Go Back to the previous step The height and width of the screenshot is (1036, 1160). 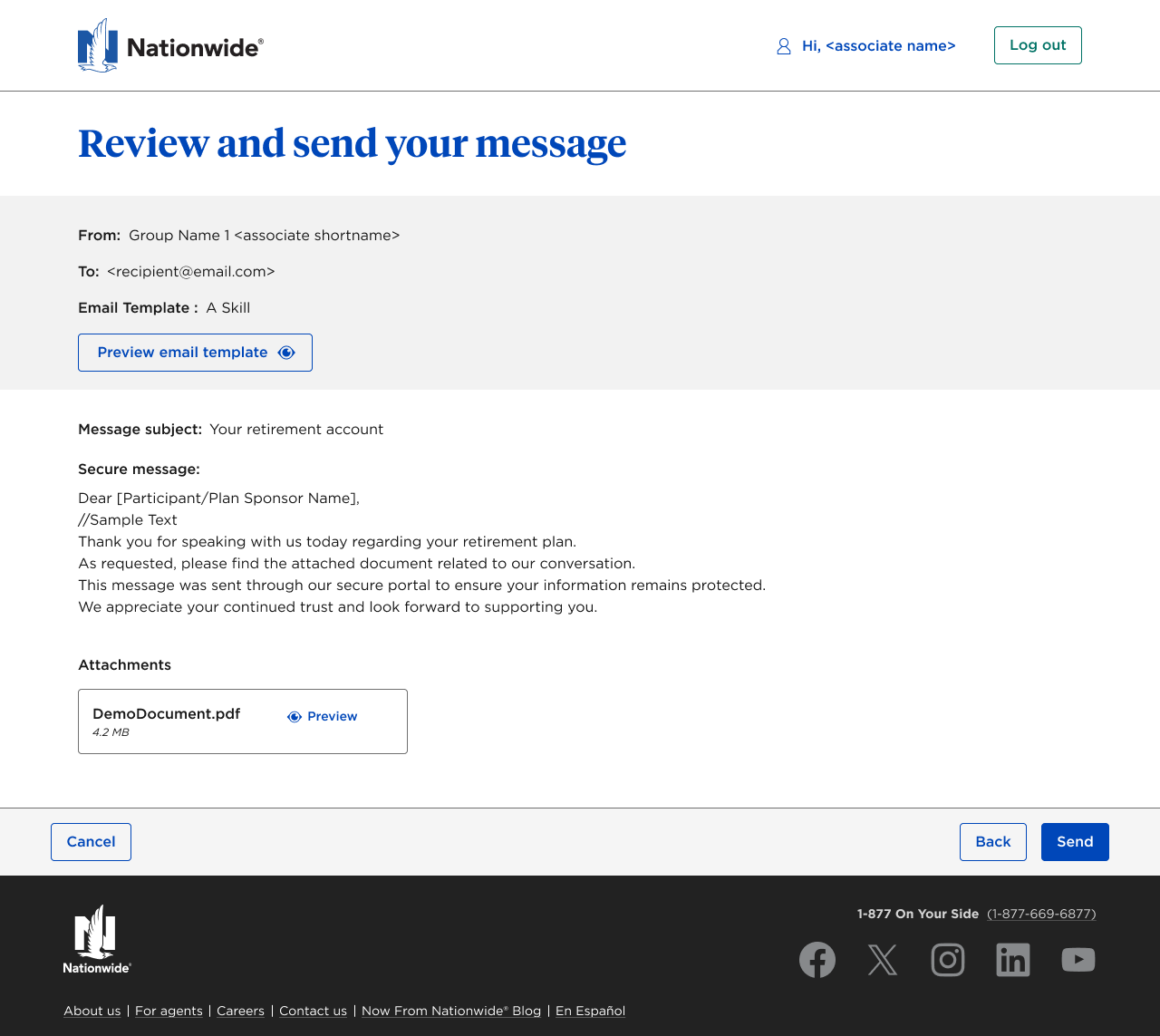993,842
